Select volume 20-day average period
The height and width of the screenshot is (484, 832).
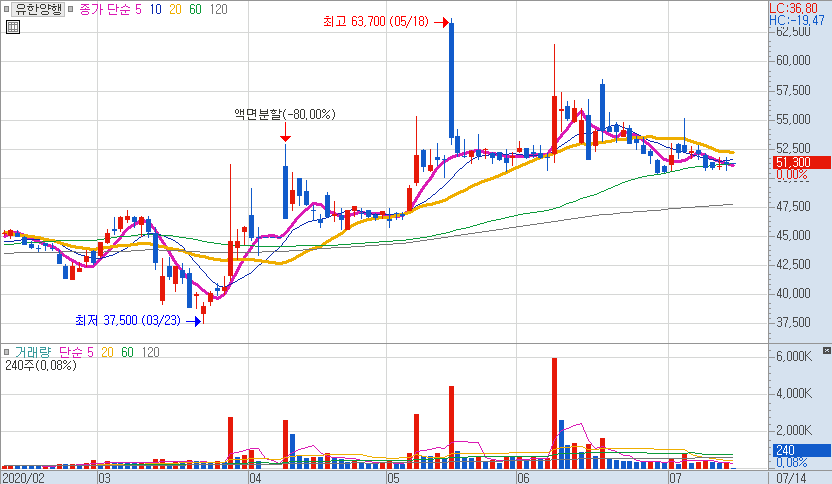click(x=107, y=352)
